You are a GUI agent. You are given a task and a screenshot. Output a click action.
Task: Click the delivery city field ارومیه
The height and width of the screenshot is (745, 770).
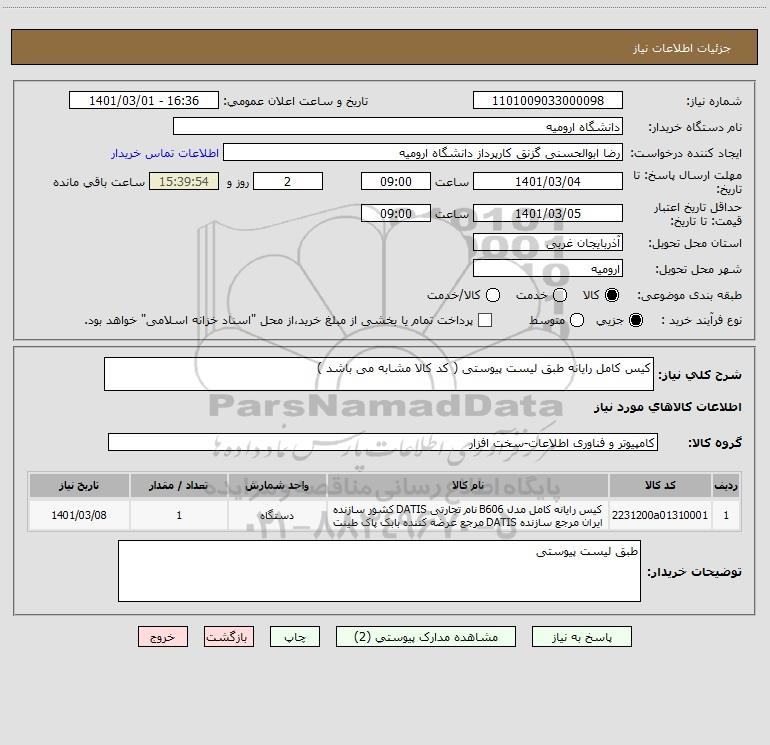tap(548, 268)
